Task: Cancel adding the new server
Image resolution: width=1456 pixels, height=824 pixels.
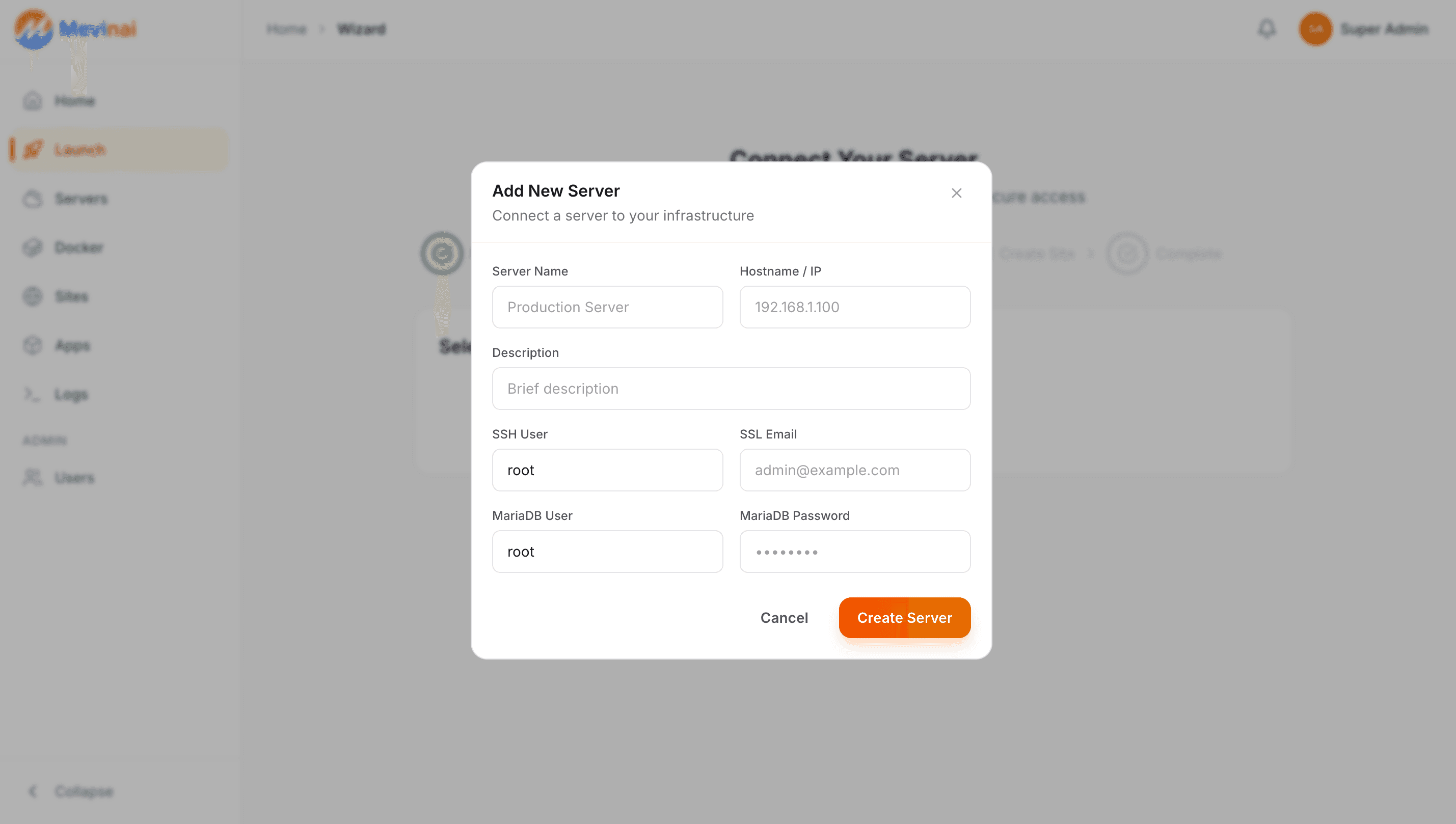Action: [784, 617]
